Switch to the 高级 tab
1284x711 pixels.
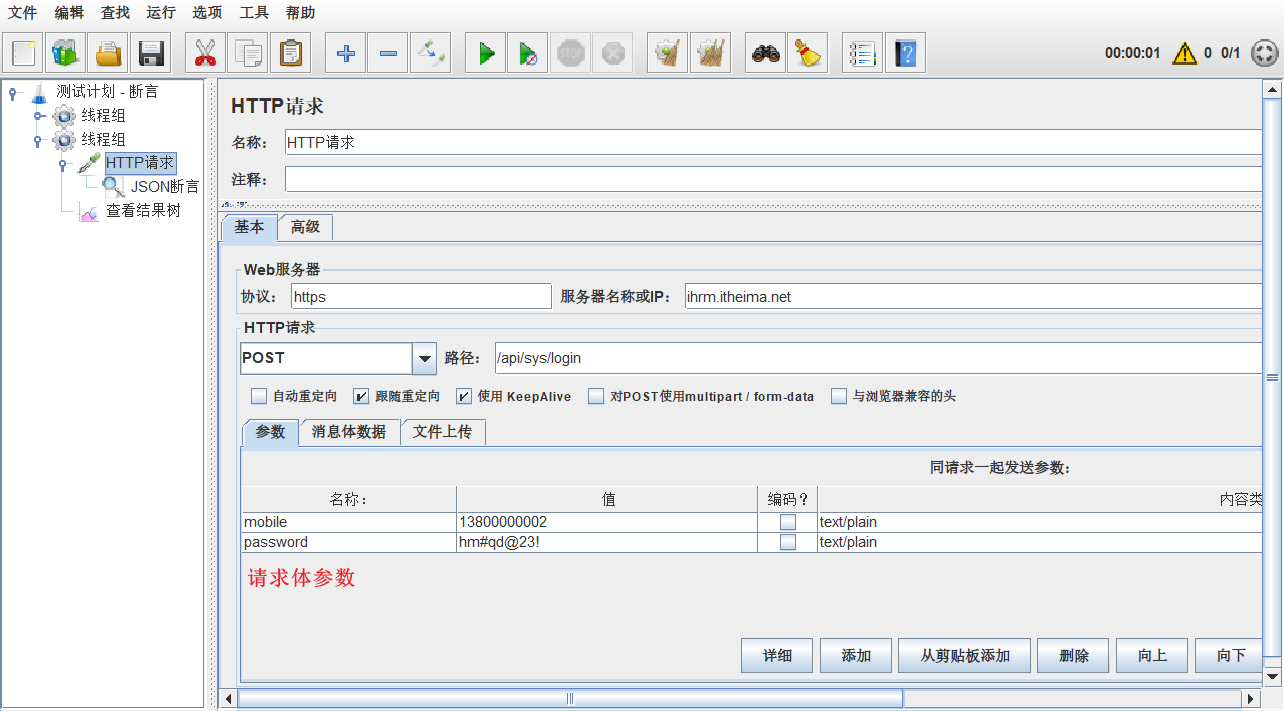click(305, 227)
